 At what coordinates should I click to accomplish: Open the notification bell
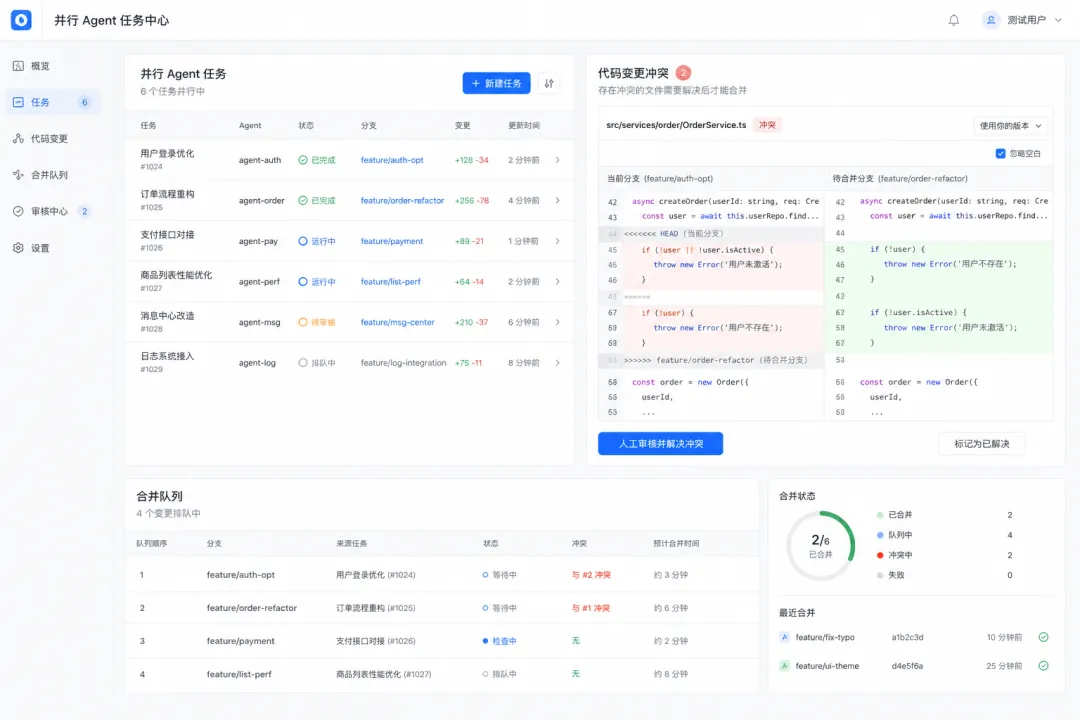pyautogui.click(x=953, y=20)
